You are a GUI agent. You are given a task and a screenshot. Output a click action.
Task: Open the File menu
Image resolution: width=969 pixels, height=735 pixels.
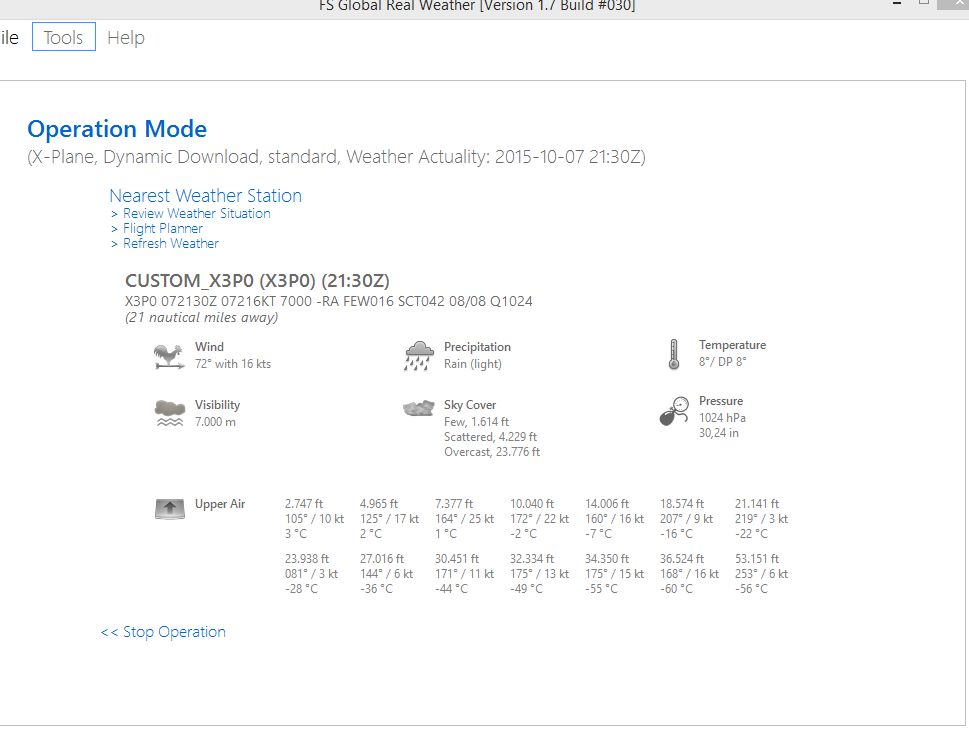coord(9,38)
